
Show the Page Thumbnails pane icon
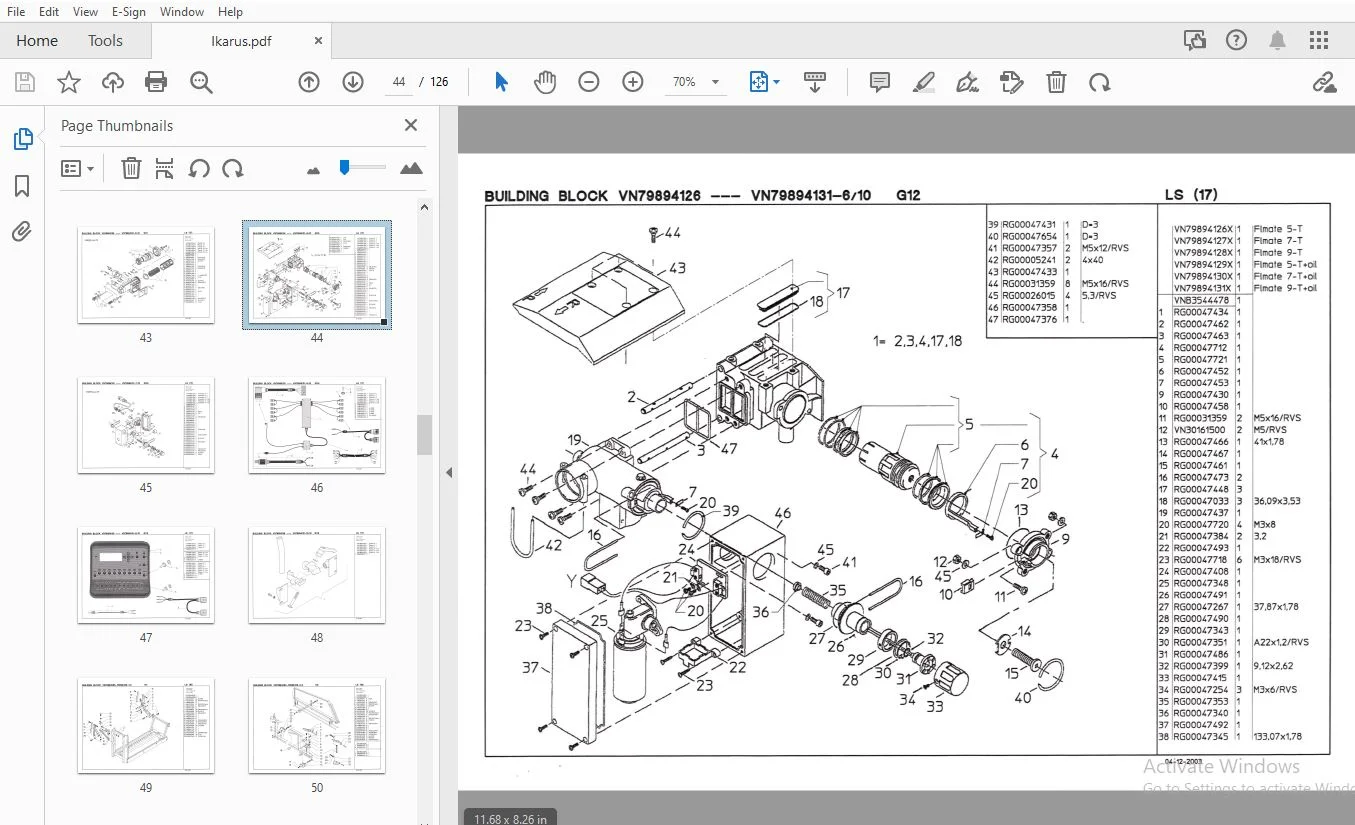(x=22, y=139)
